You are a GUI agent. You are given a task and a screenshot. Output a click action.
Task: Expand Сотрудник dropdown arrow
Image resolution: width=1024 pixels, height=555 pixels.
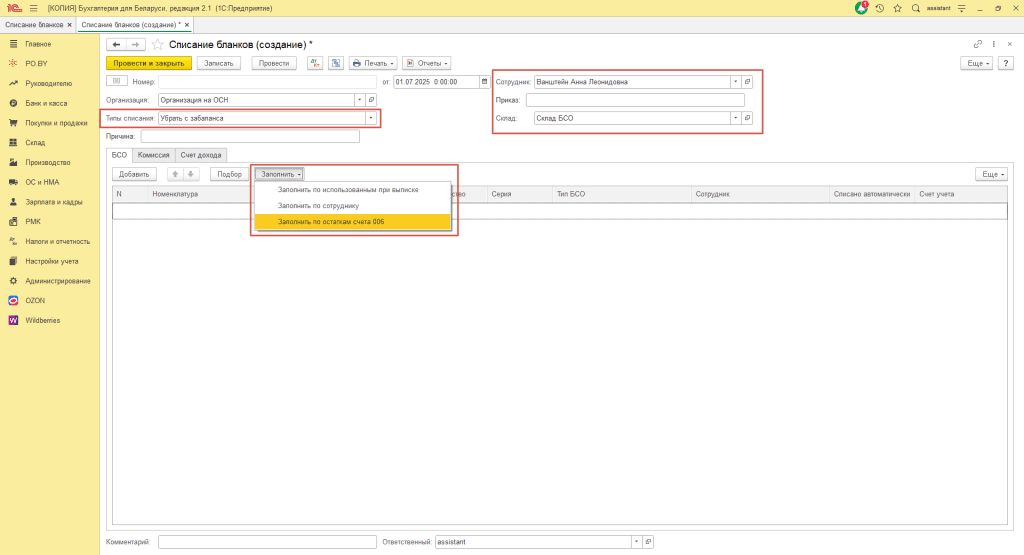click(735, 82)
